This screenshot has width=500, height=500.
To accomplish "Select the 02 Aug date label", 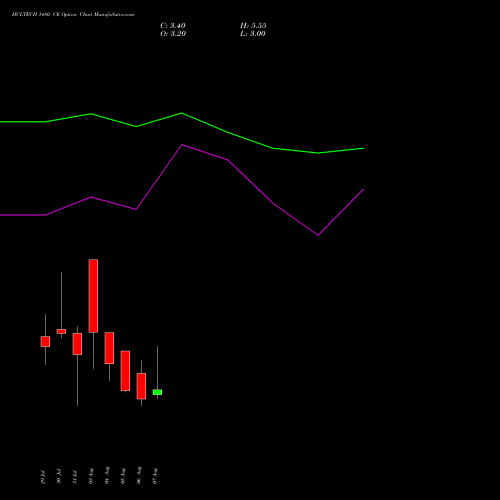I will pos(91,476).
